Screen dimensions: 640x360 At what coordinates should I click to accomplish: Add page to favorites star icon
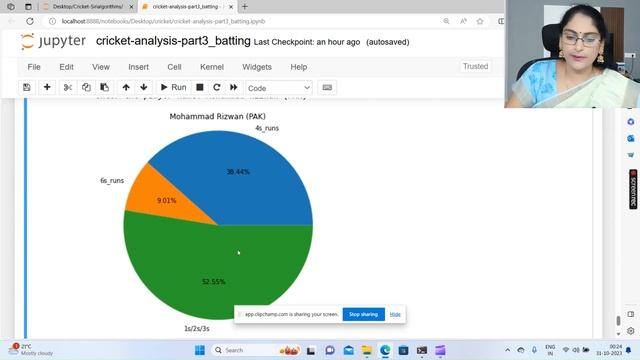(x=480, y=21)
